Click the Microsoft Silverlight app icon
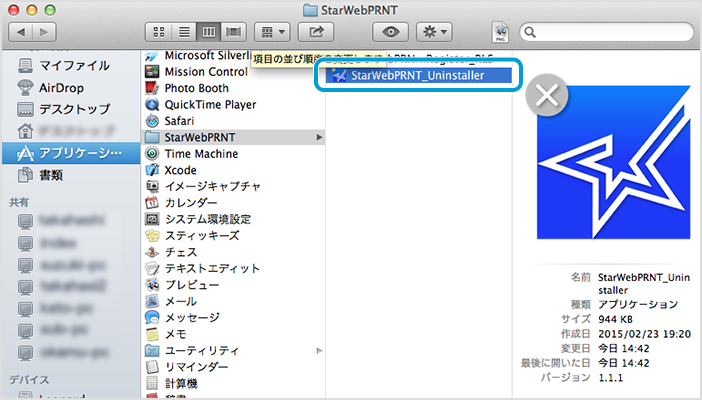Image resolution: width=702 pixels, height=400 pixels. pos(152,56)
